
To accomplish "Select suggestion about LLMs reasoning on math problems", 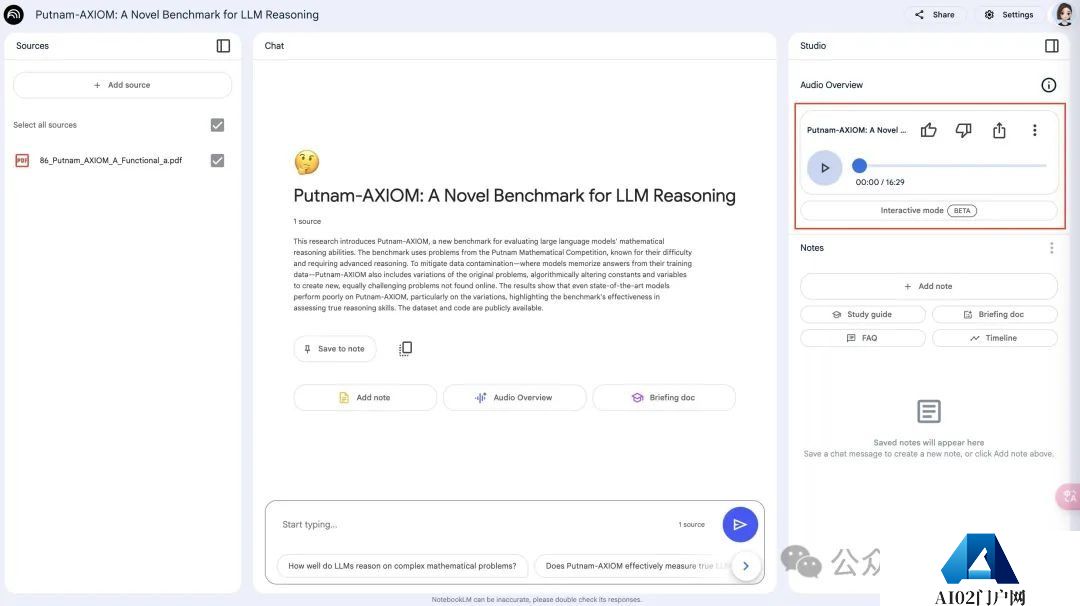I will pyautogui.click(x=402, y=566).
